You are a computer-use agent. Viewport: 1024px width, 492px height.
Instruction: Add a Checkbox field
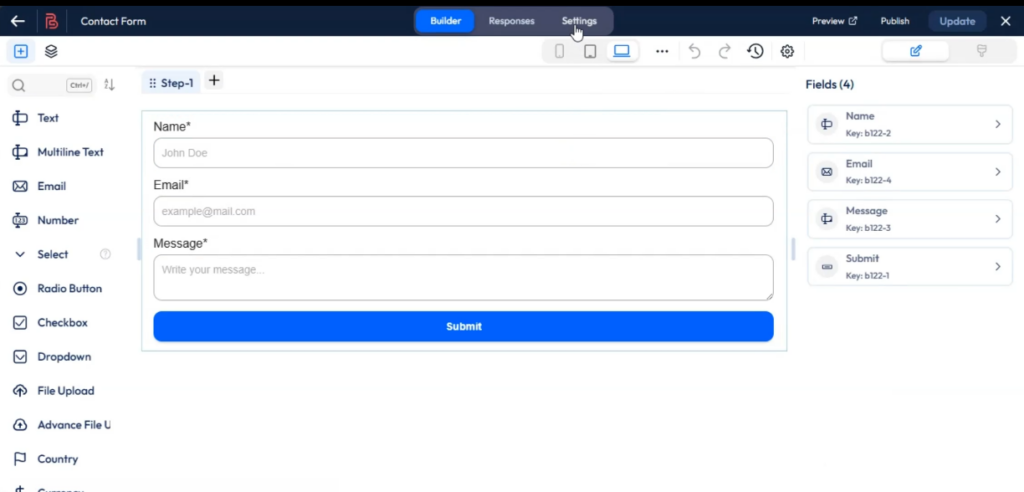tap(62, 322)
